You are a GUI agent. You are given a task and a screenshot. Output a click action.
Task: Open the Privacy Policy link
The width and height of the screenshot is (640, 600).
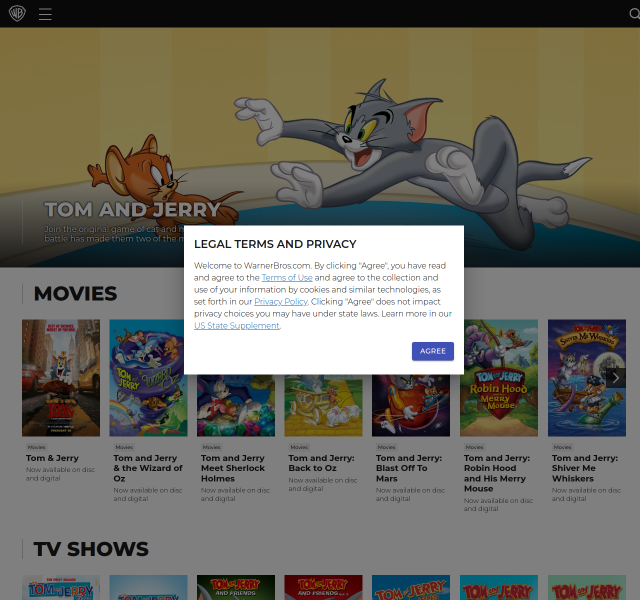point(281,302)
